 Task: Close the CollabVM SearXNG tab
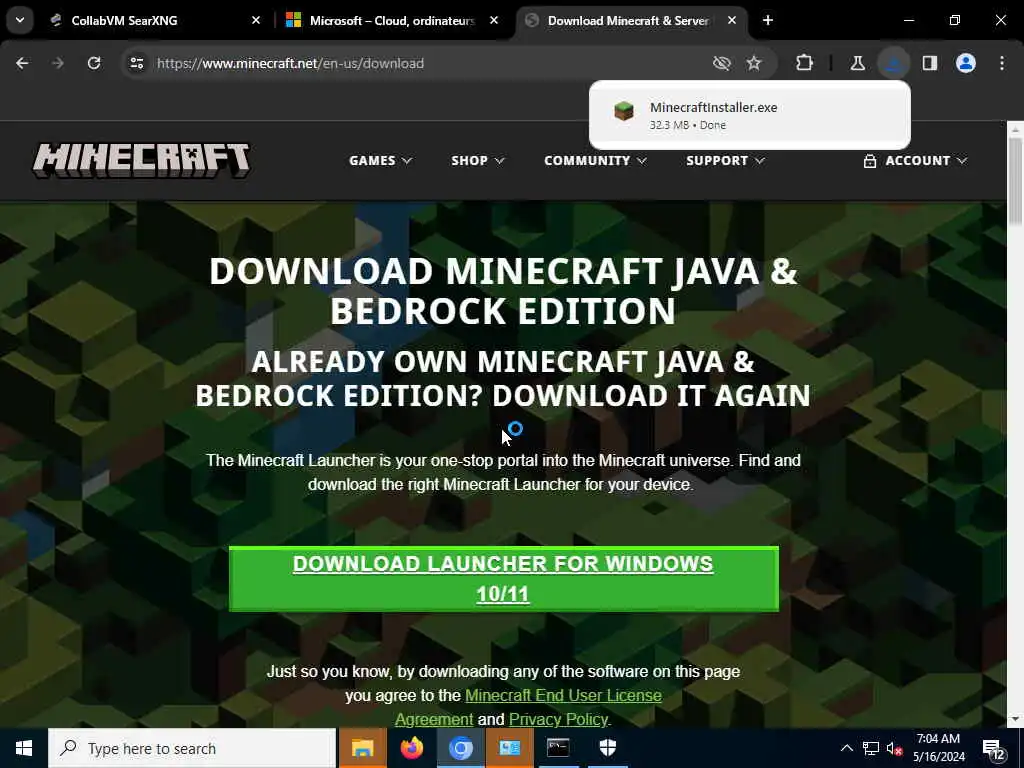pos(256,21)
